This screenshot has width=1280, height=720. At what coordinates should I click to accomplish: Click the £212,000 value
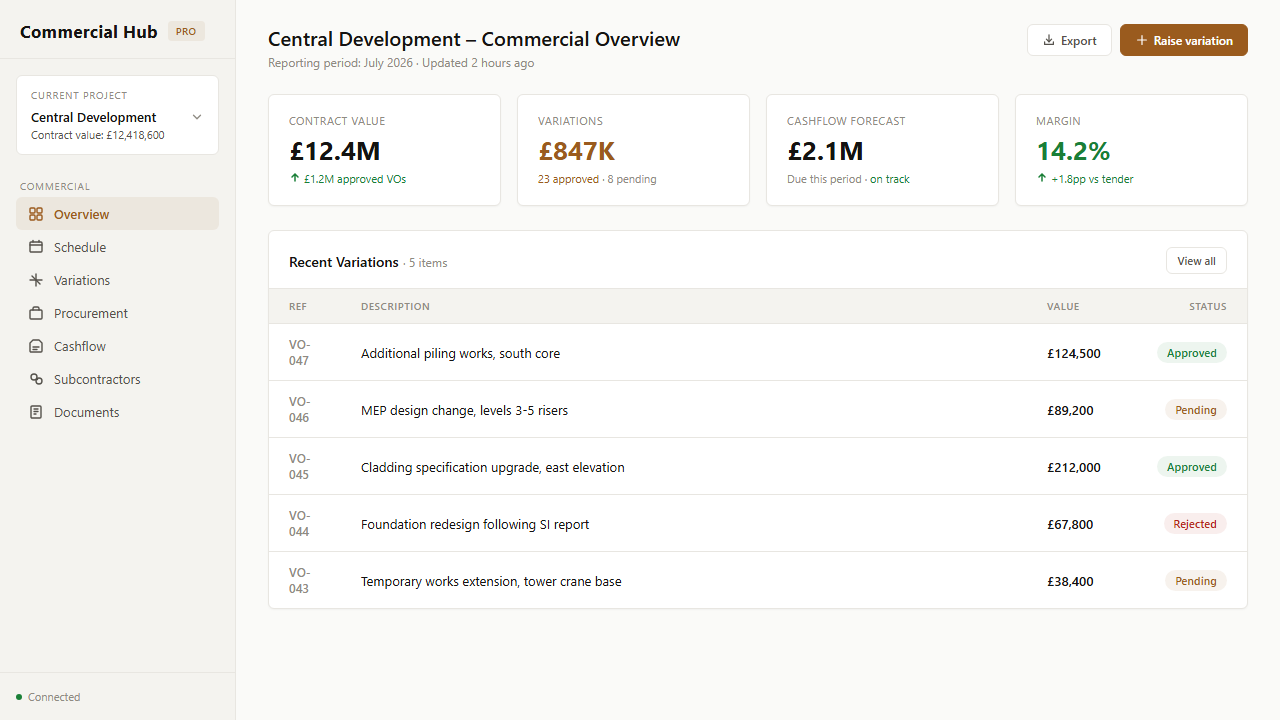coord(1074,467)
